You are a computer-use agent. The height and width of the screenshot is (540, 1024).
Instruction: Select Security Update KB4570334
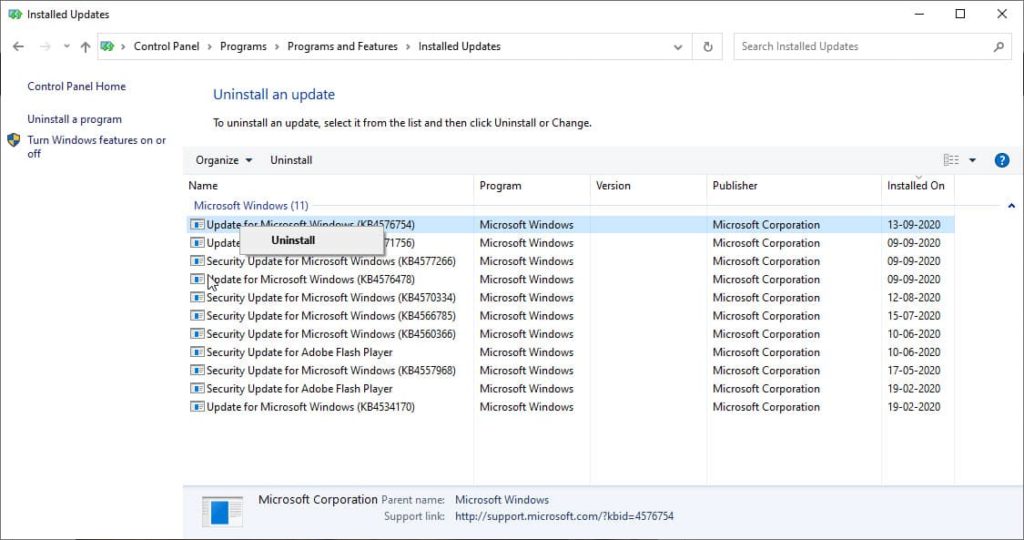pyautogui.click(x=571, y=298)
